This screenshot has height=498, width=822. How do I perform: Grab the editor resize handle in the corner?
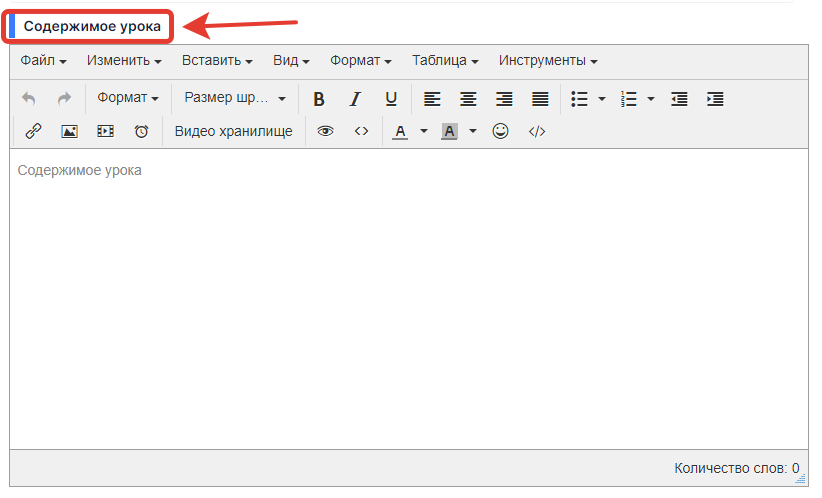coord(801,479)
